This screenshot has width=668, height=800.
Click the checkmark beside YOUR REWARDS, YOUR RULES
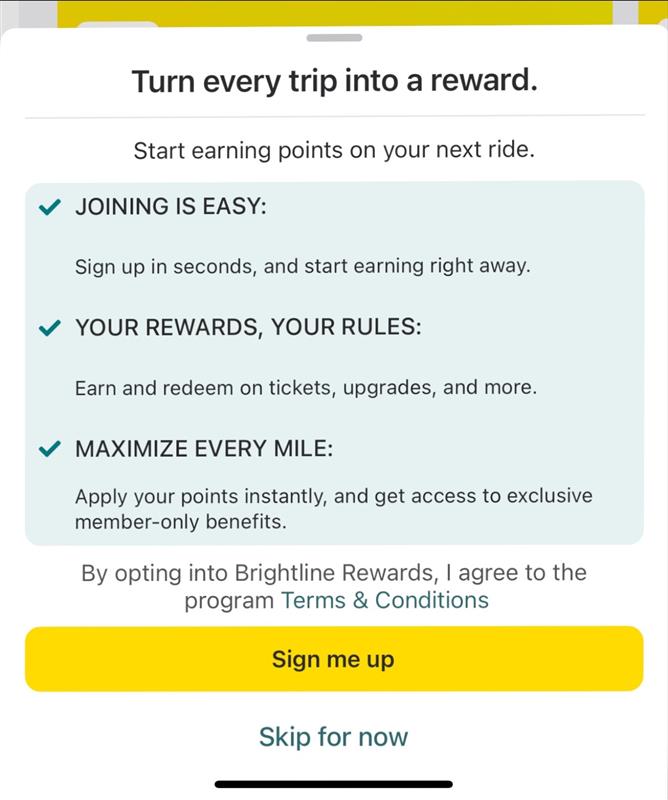[x=48, y=328]
